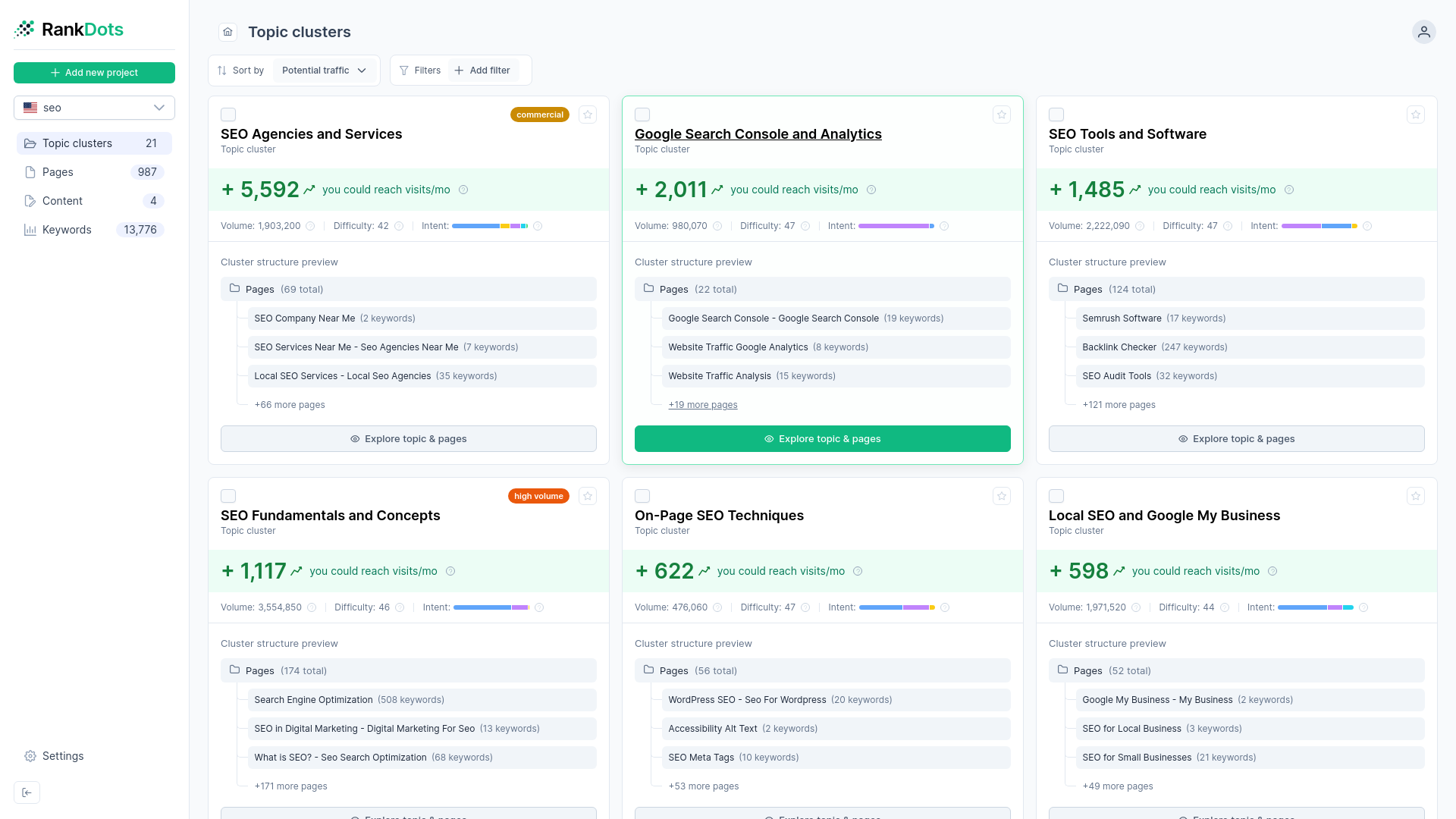Image resolution: width=1456 pixels, height=819 pixels.
Task: Click intent bar in Google Search Console card
Action: click(896, 226)
